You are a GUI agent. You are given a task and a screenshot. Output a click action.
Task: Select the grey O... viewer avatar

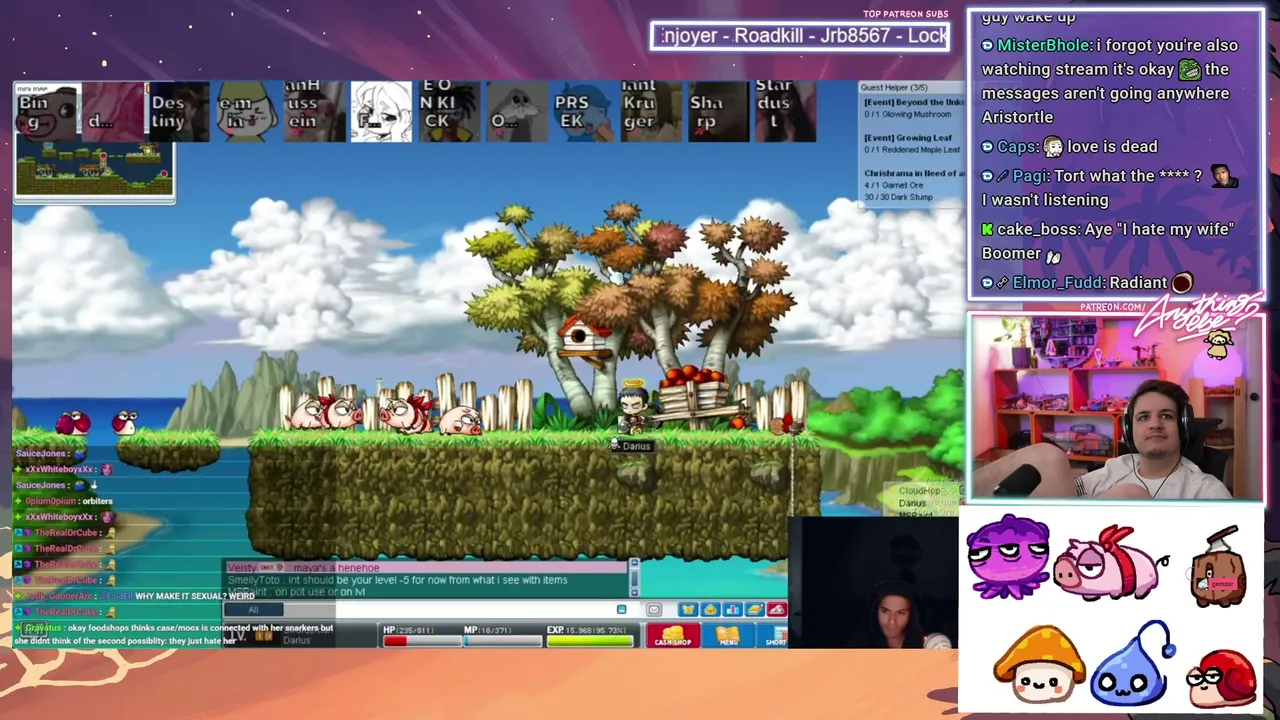(516, 112)
